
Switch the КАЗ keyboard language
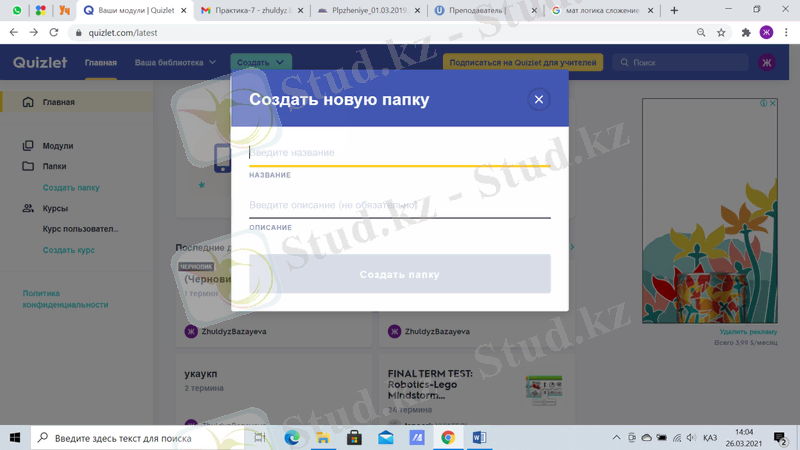tap(710, 438)
